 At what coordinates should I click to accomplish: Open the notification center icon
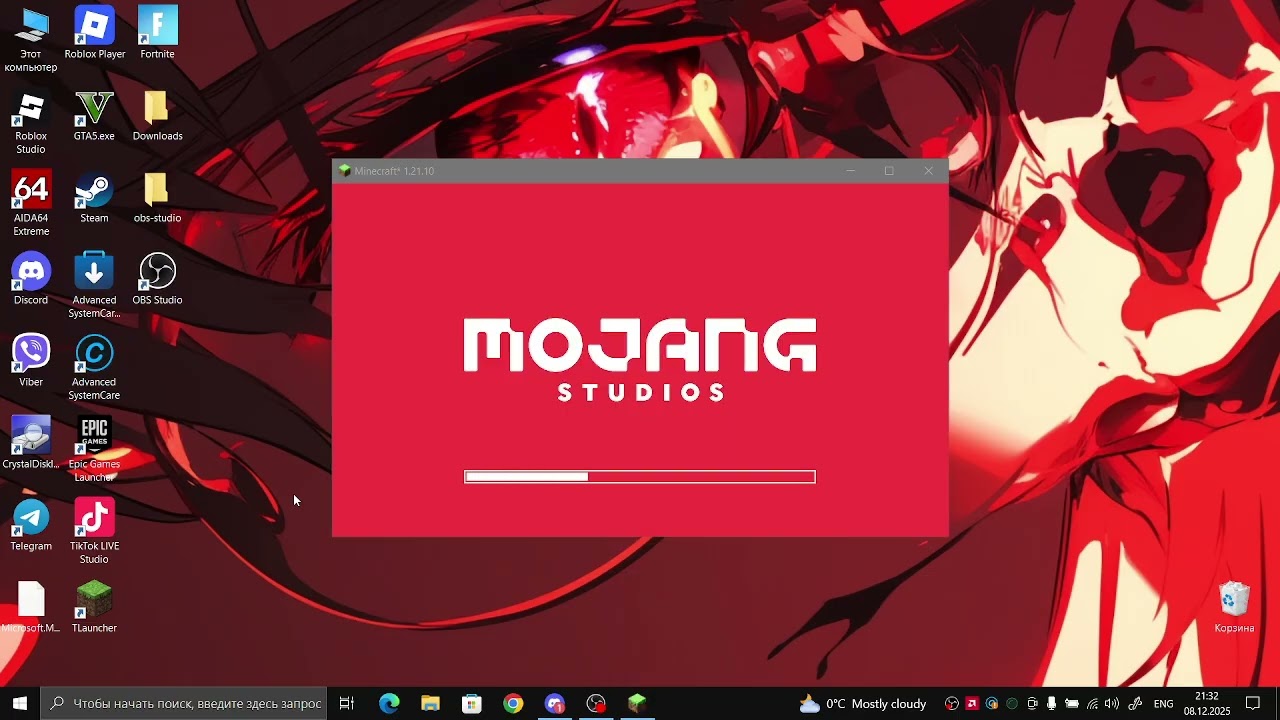coord(1253,704)
